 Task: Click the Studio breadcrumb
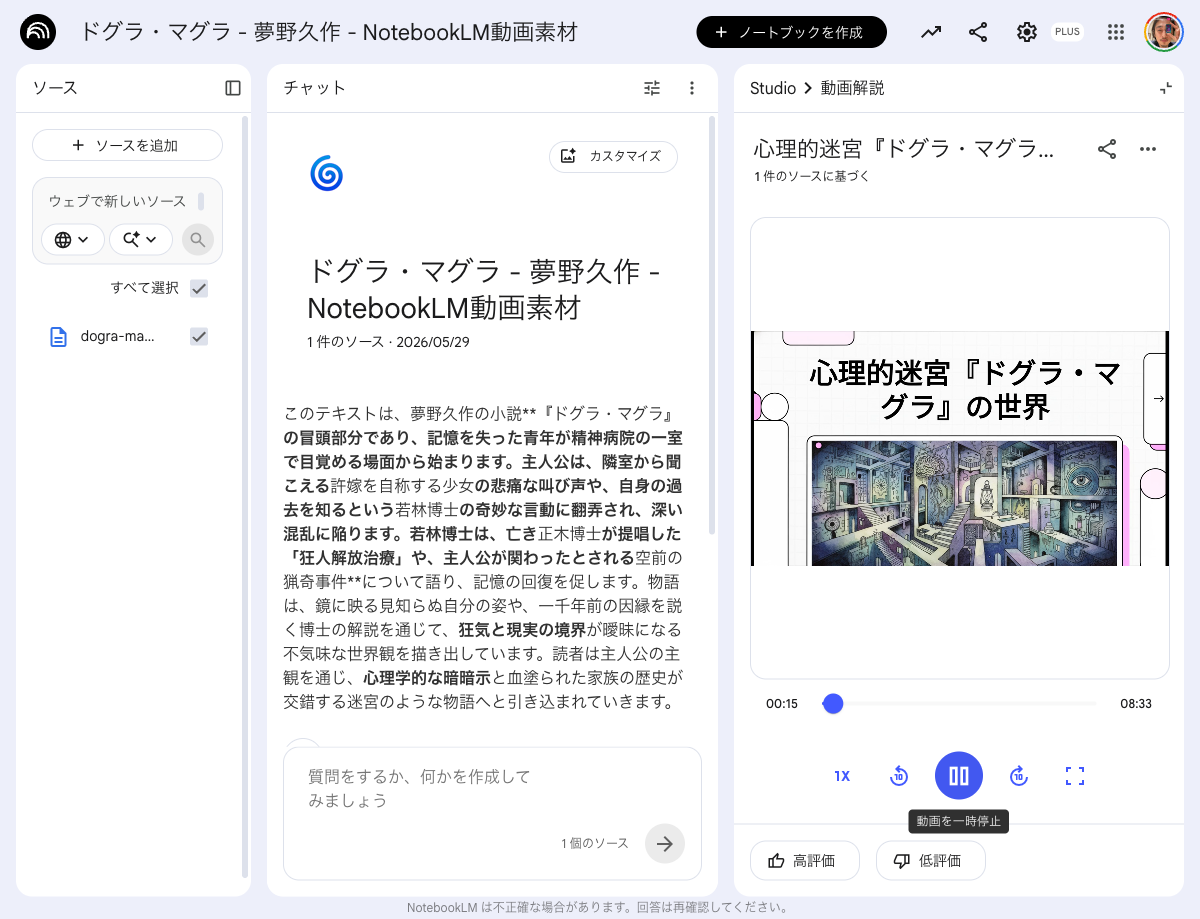(773, 88)
